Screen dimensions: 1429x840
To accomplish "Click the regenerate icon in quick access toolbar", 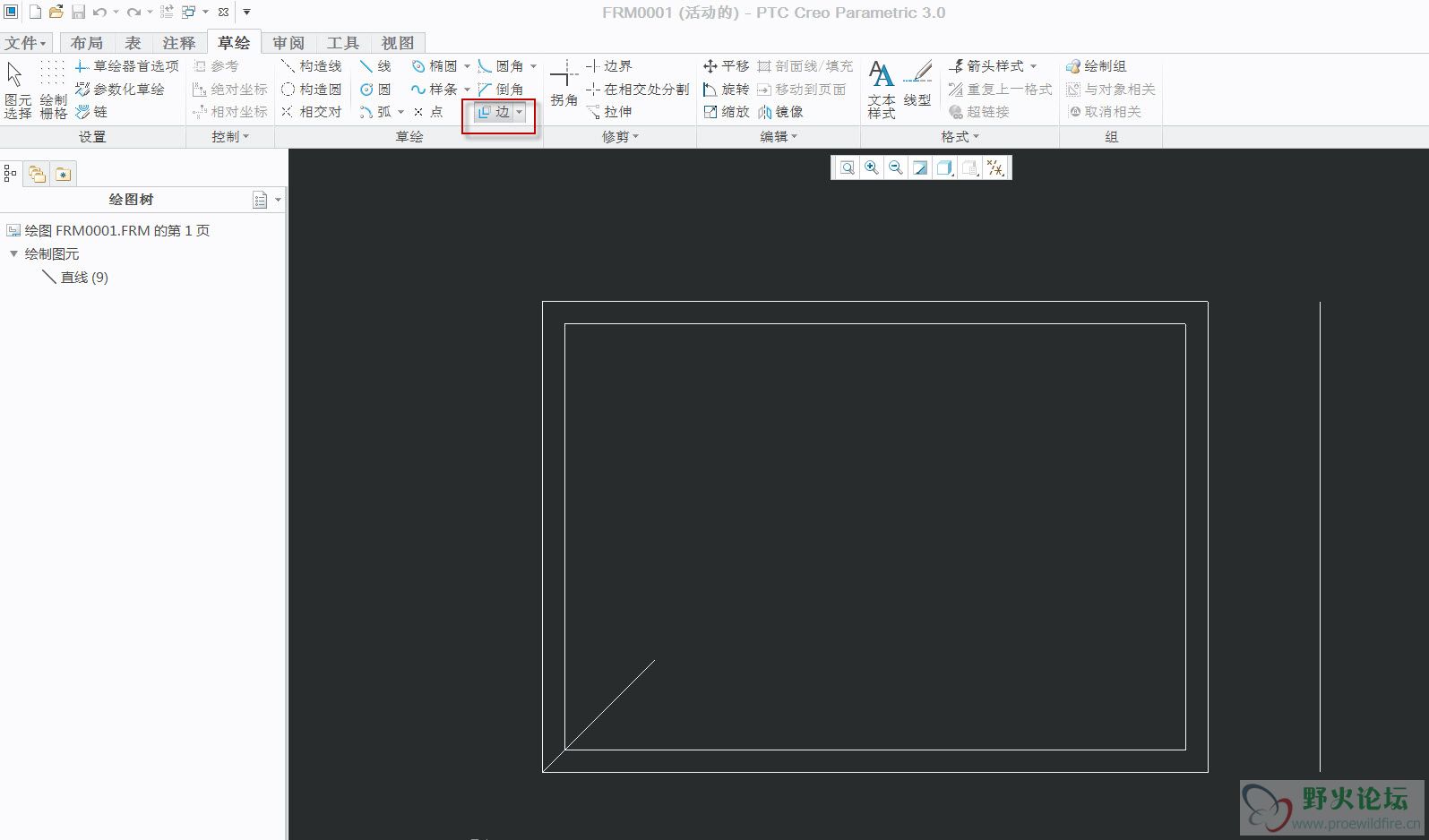I will pyautogui.click(x=167, y=13).
